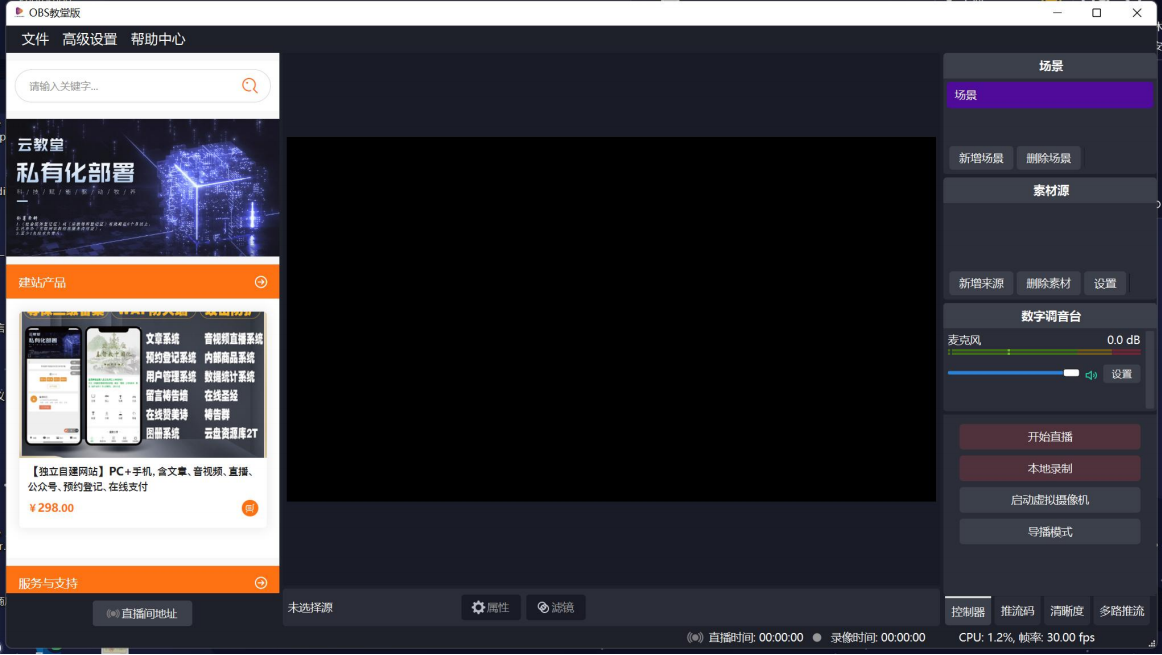
Task: Switch to the 推流码 tab
Action: point(1017,610)
